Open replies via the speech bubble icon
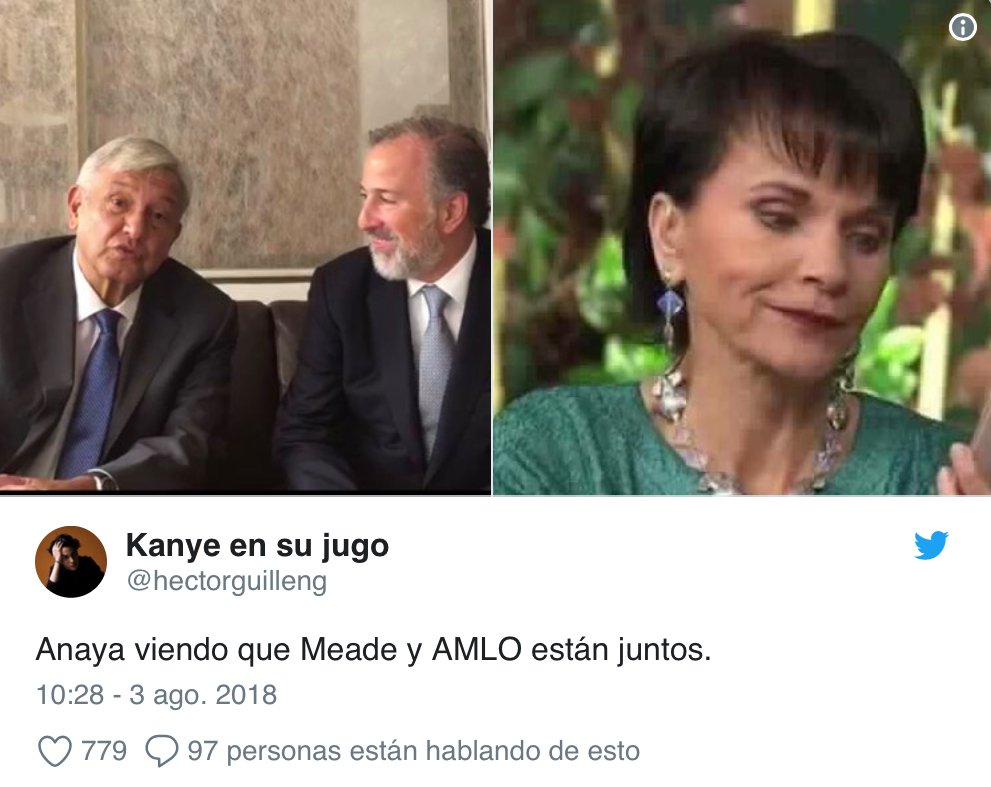Screen dimensions: 991x787 162,752
